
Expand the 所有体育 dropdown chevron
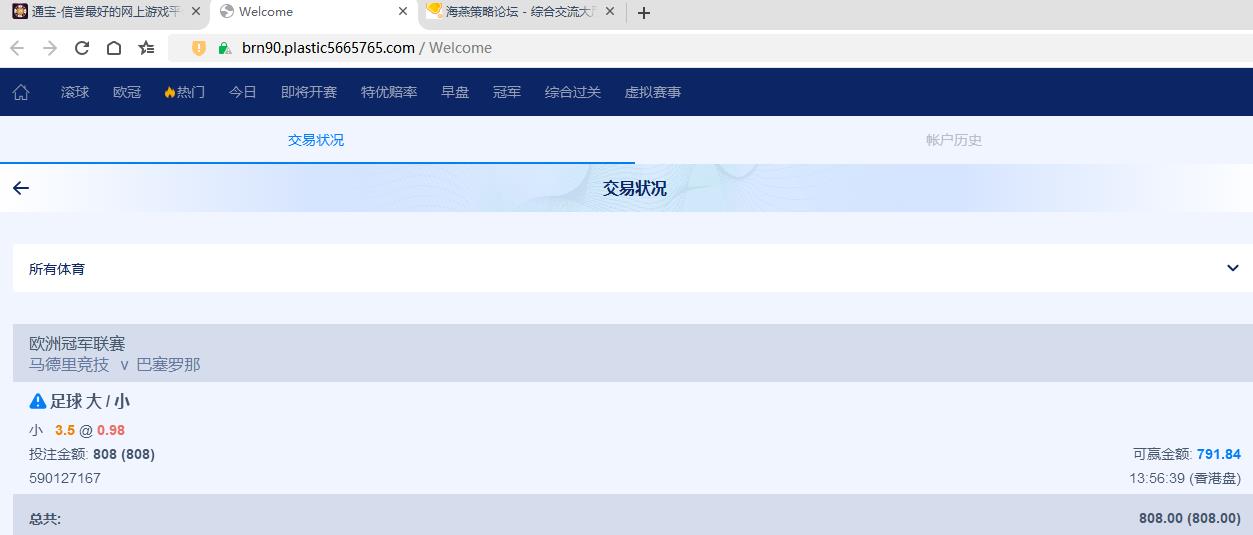tap(1232, 268)
